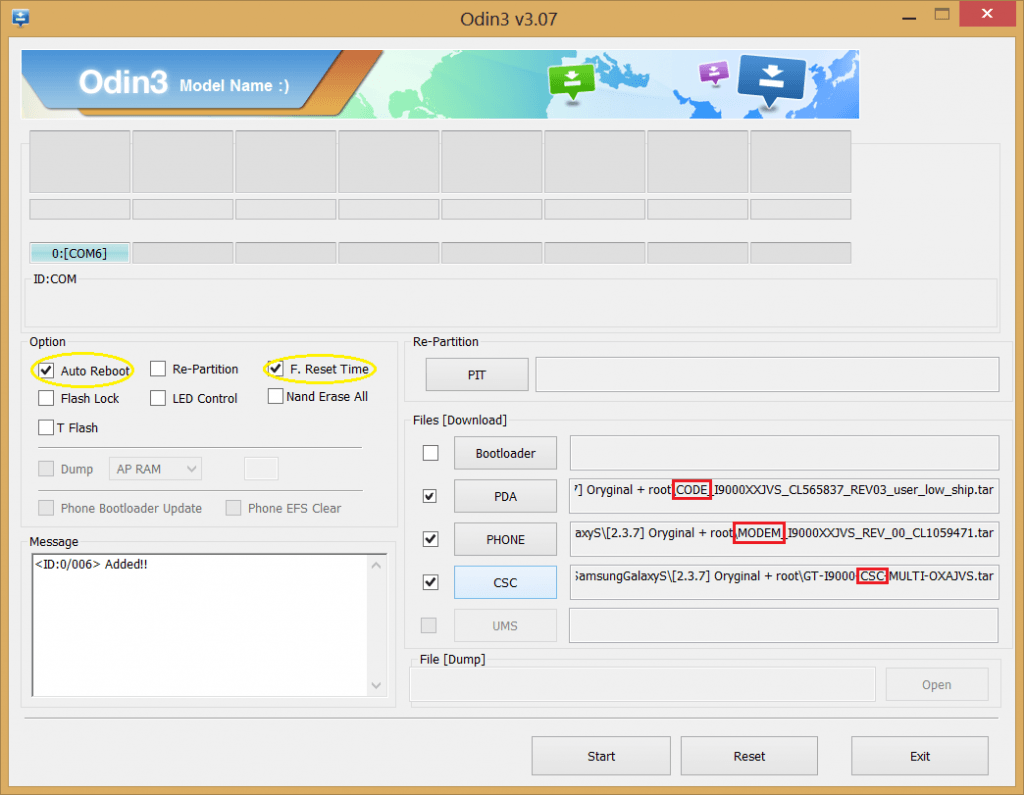The image size is (1024, 795).
Task: Uncheck the CSC file checkbox
Action: click(430, 582)
